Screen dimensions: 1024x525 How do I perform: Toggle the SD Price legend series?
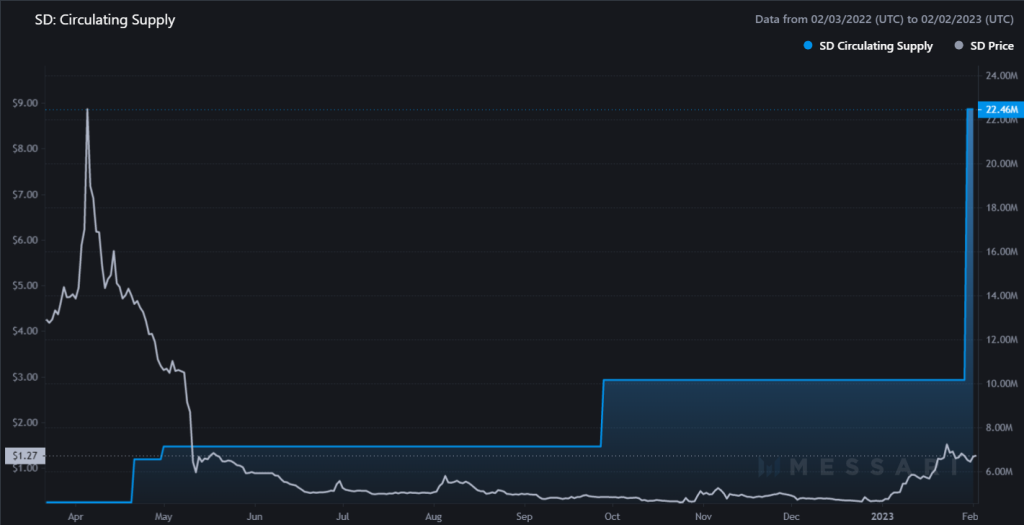point(985,46)
